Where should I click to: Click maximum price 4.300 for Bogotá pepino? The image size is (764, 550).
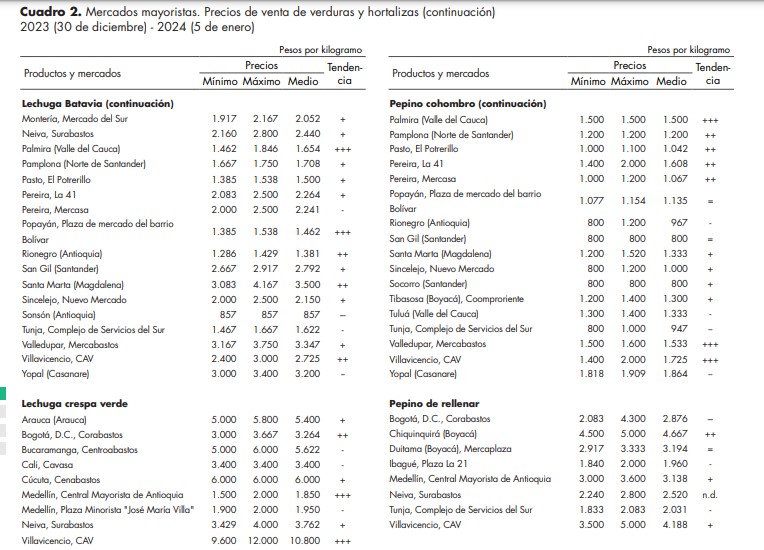click(x=633, y=419)
